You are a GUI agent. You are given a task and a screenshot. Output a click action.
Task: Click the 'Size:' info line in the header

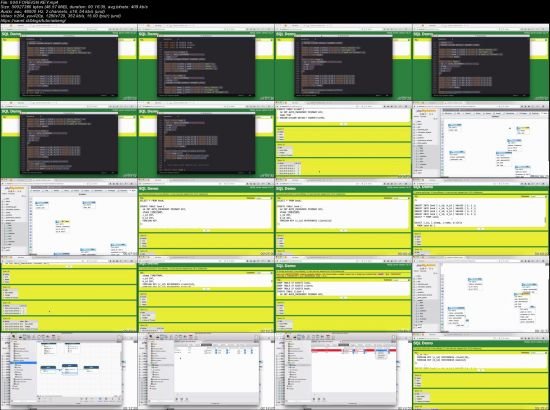tap(74, 7)
